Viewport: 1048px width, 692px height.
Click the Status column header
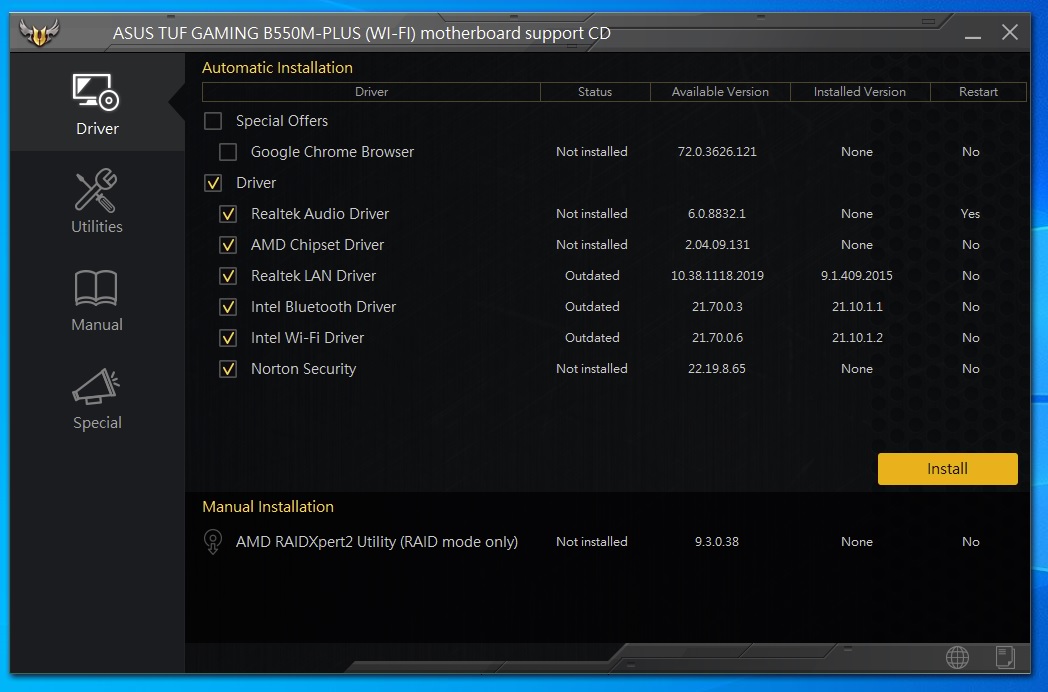pyautogui.click(x=594, y=92)
